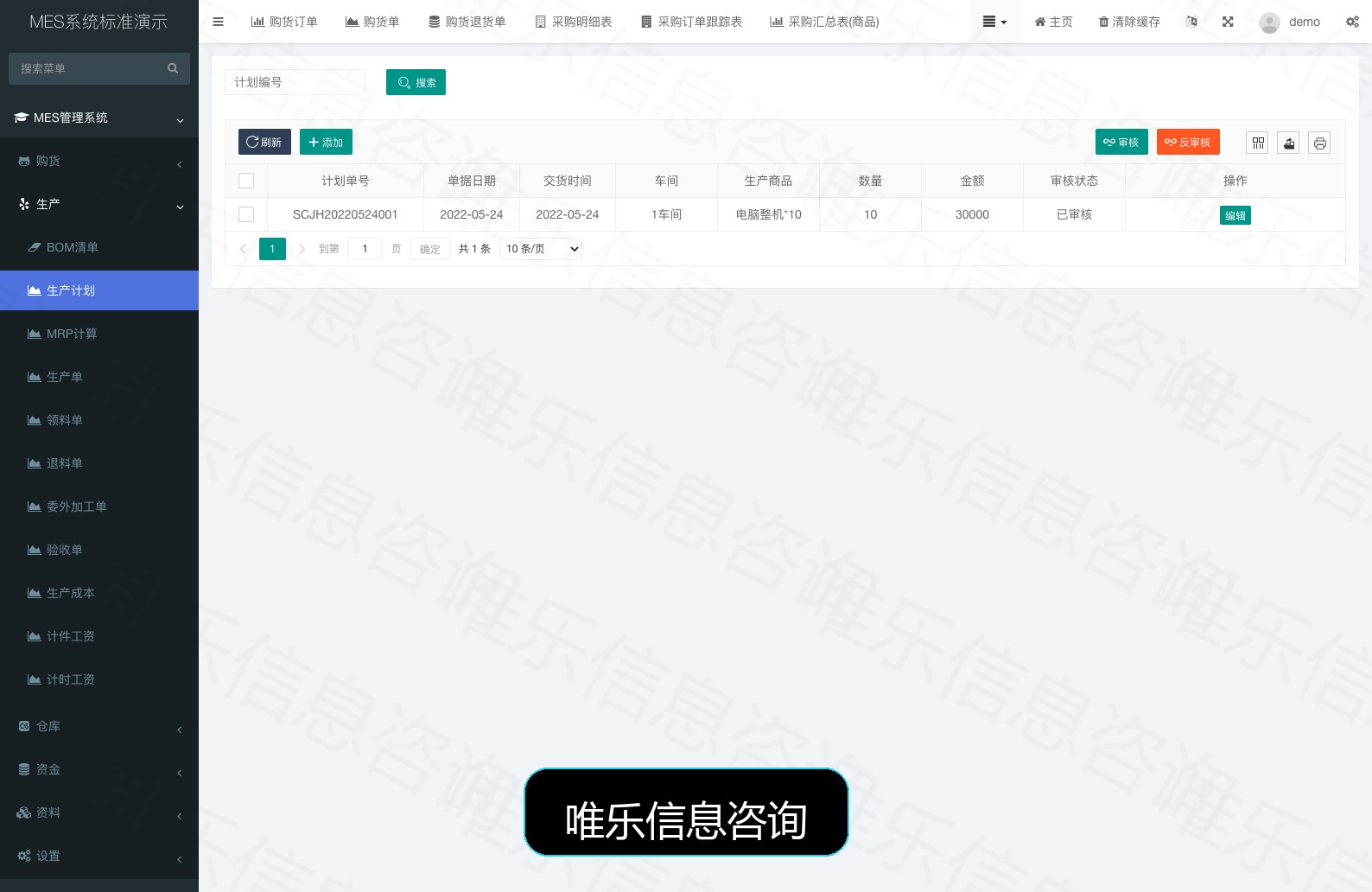1372x892 pixels.
Task: Open the 购货退货单 toolbar shortcut
Action: (467, 22)
